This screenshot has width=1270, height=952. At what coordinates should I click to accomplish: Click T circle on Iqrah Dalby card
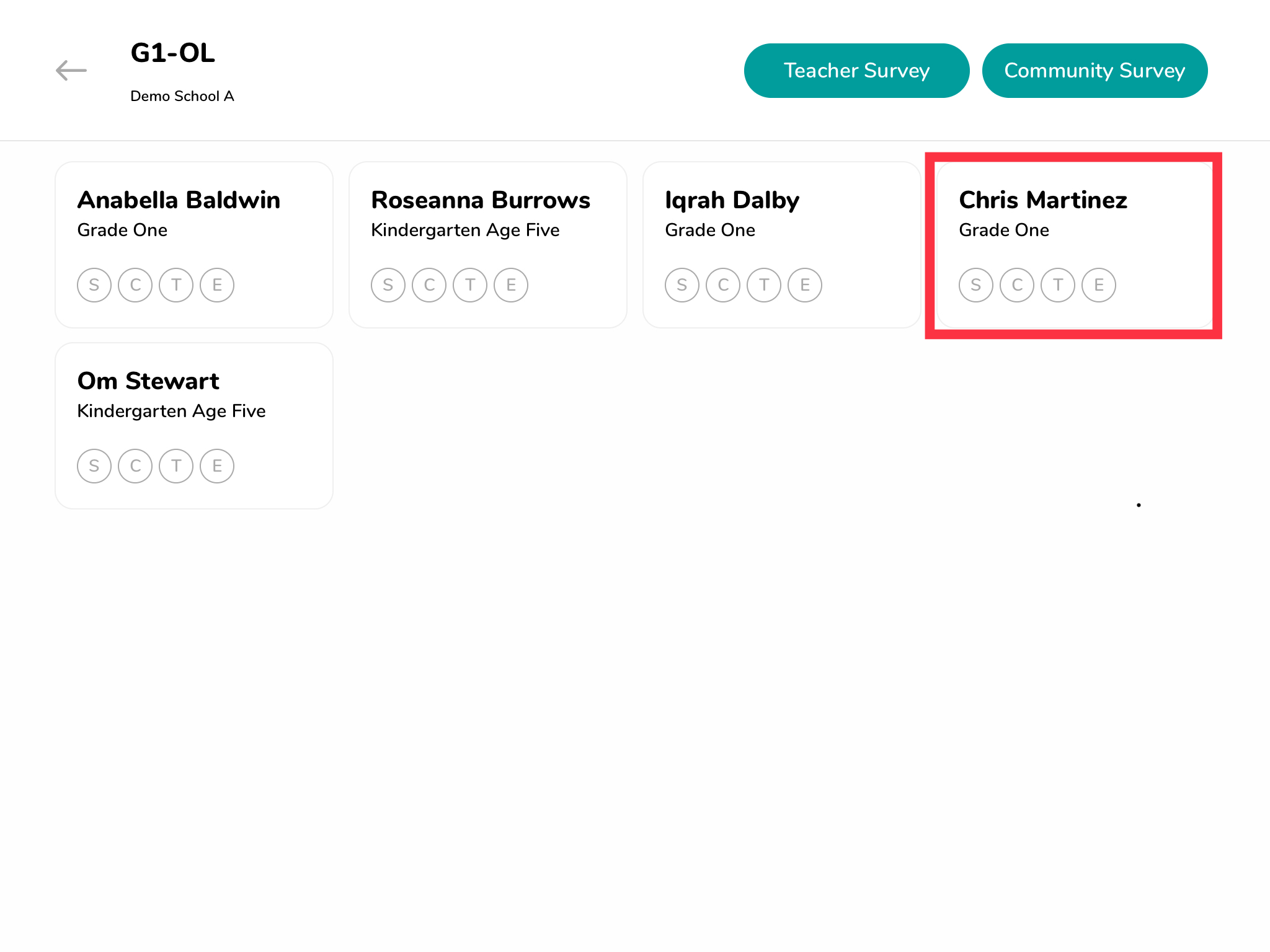(x=764, y=285)
